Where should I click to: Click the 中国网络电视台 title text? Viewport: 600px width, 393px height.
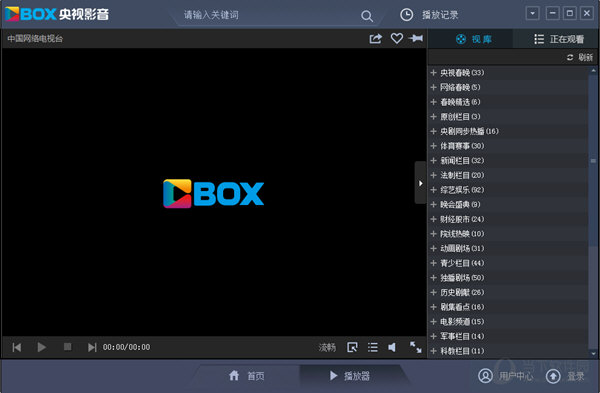[x=35, y=39]
